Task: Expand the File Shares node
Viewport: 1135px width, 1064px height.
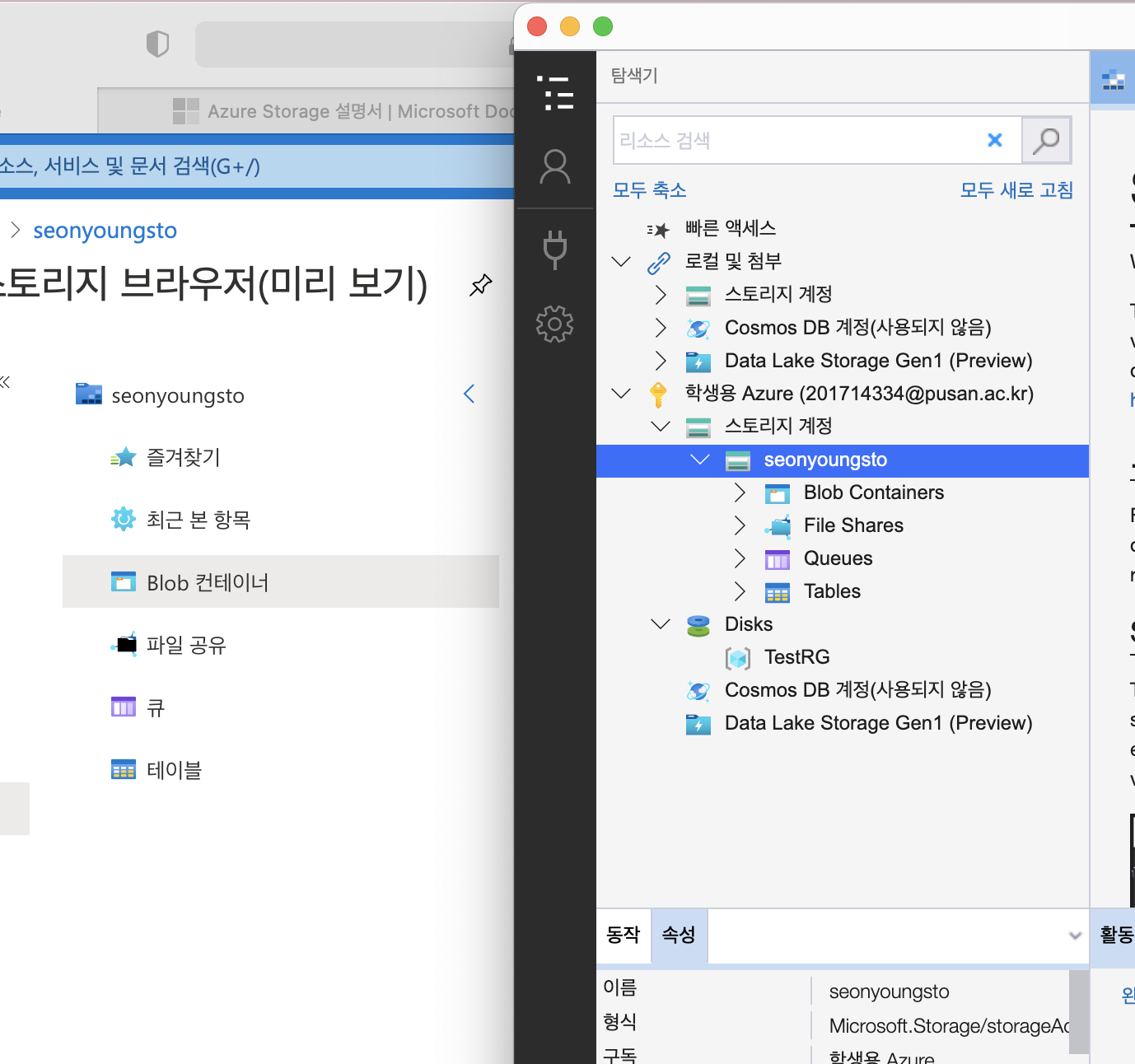Action: click(x=740, y=525)
